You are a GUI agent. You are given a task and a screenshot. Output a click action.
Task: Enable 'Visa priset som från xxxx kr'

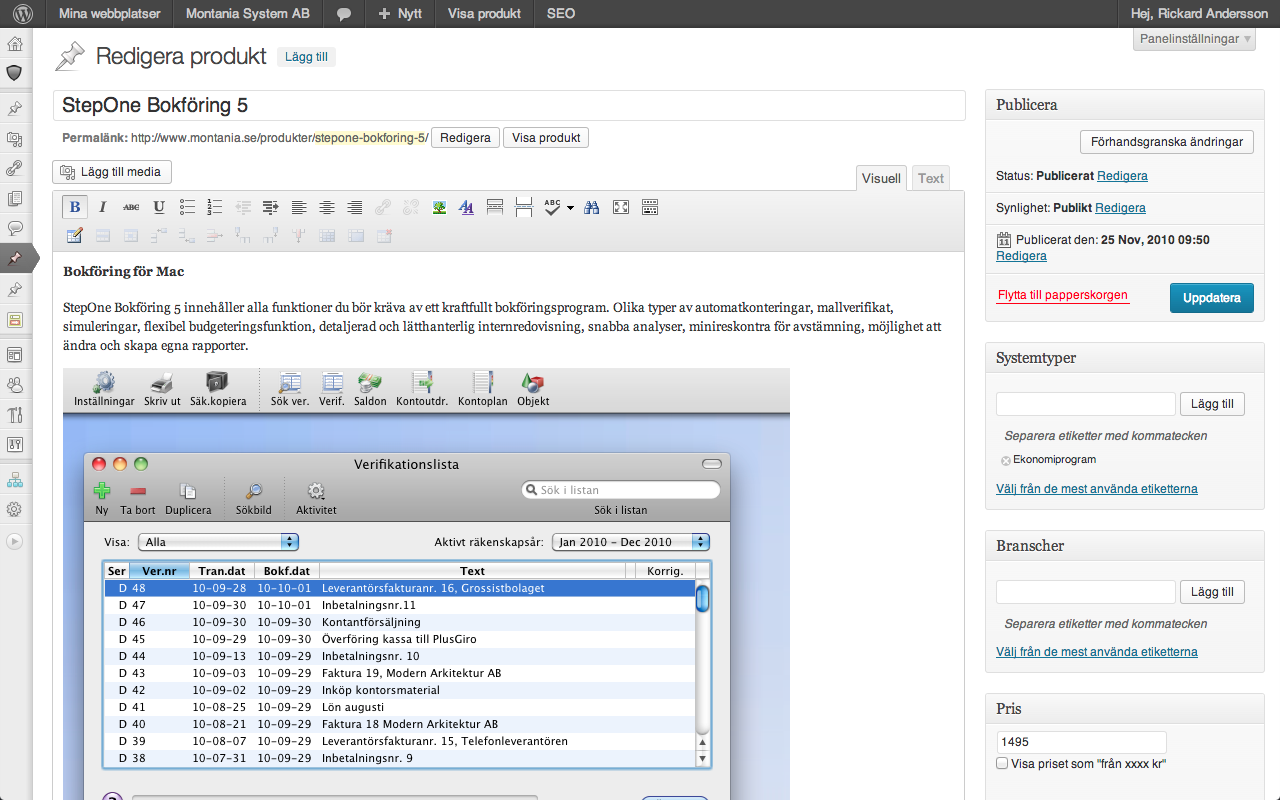tap(1002, 763)
